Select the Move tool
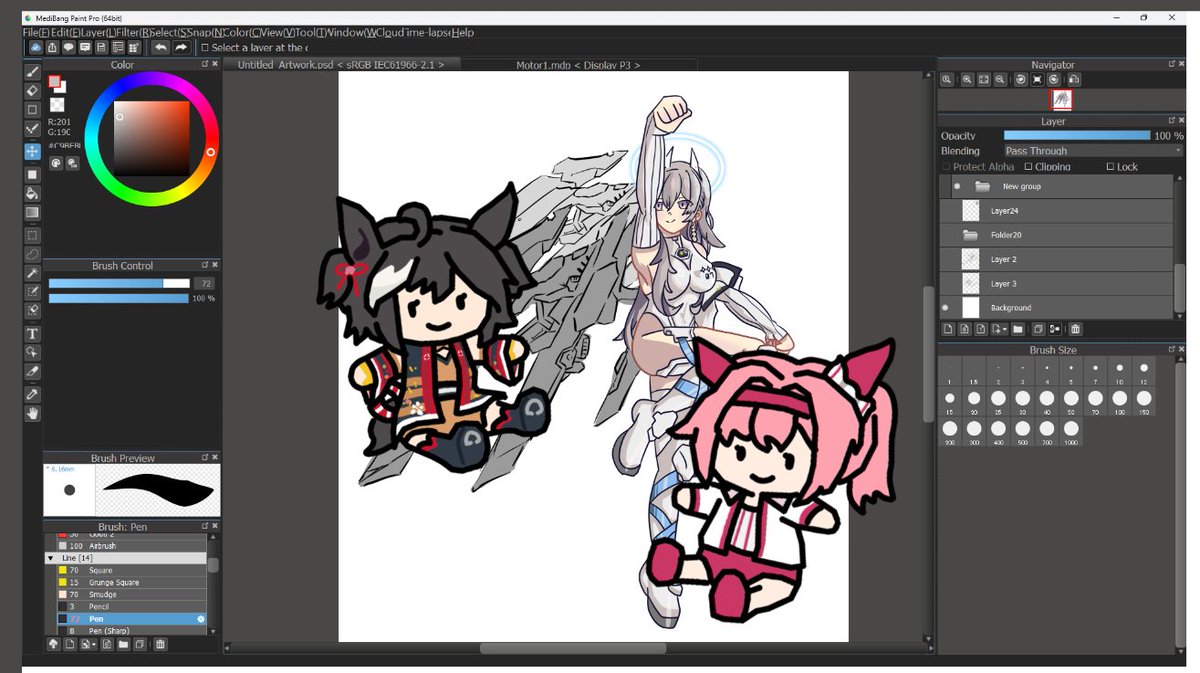 click(32, 151)
